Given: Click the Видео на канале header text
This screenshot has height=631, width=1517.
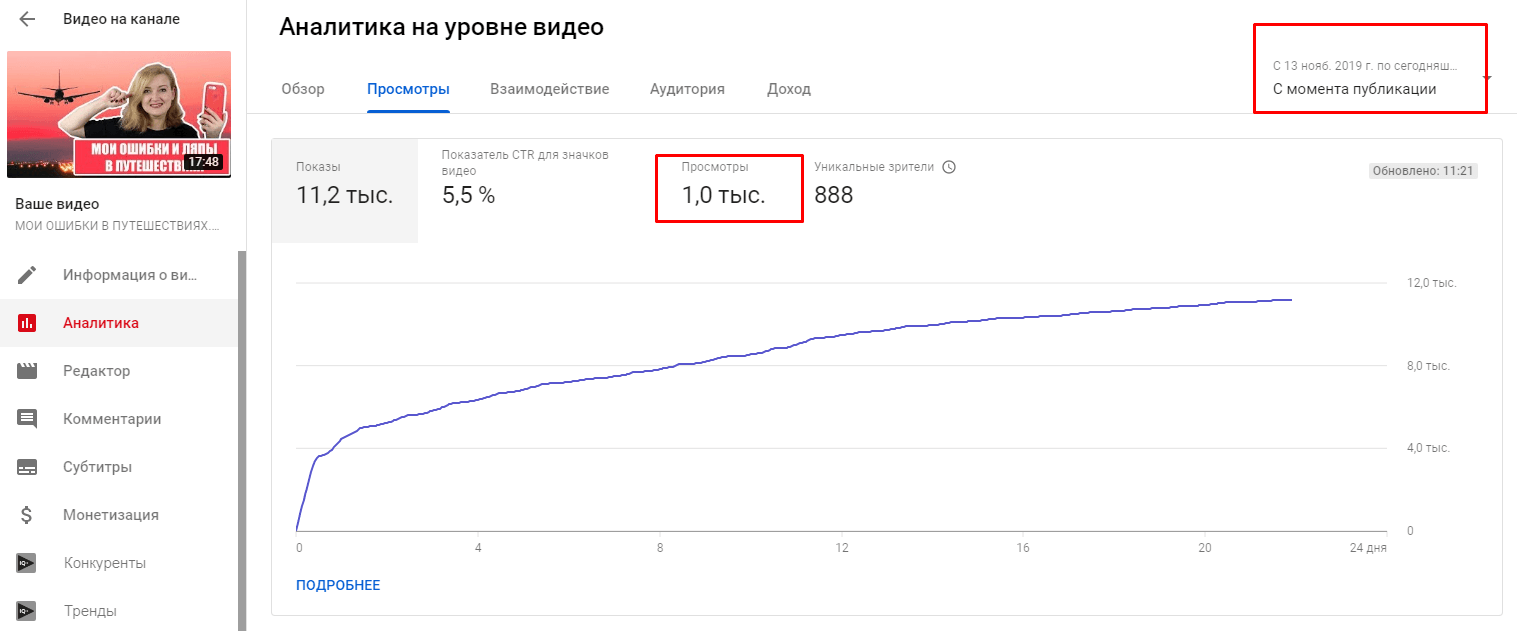Looking at the screenshot, I should coord(122,19).
